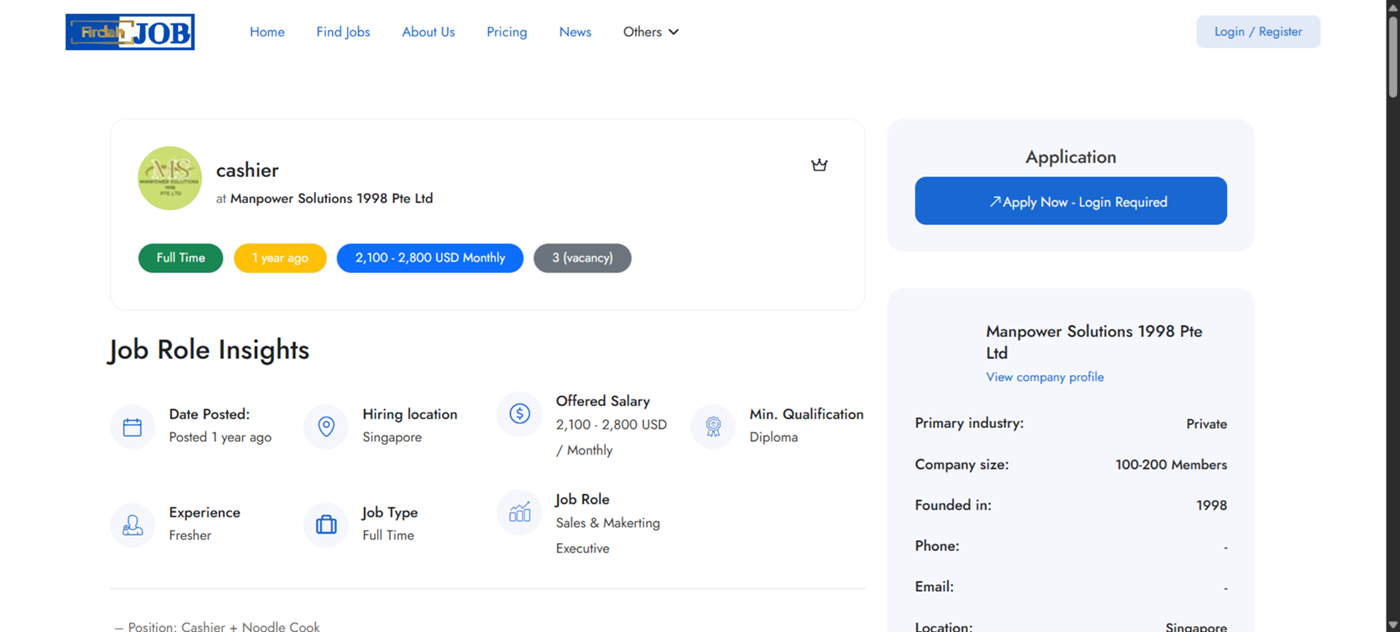
Task: Open the View company profile link
Action: [1045, 377]
